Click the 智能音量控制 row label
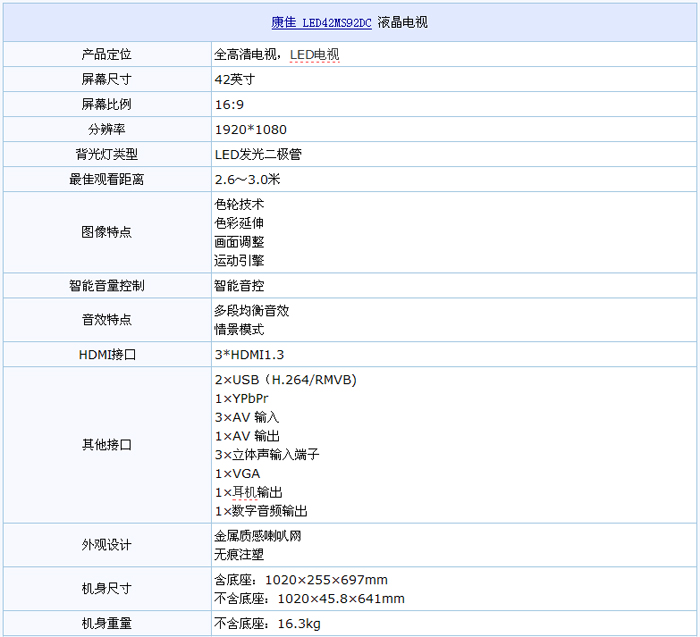Screen dimensions: 700x637 [106, 286]
